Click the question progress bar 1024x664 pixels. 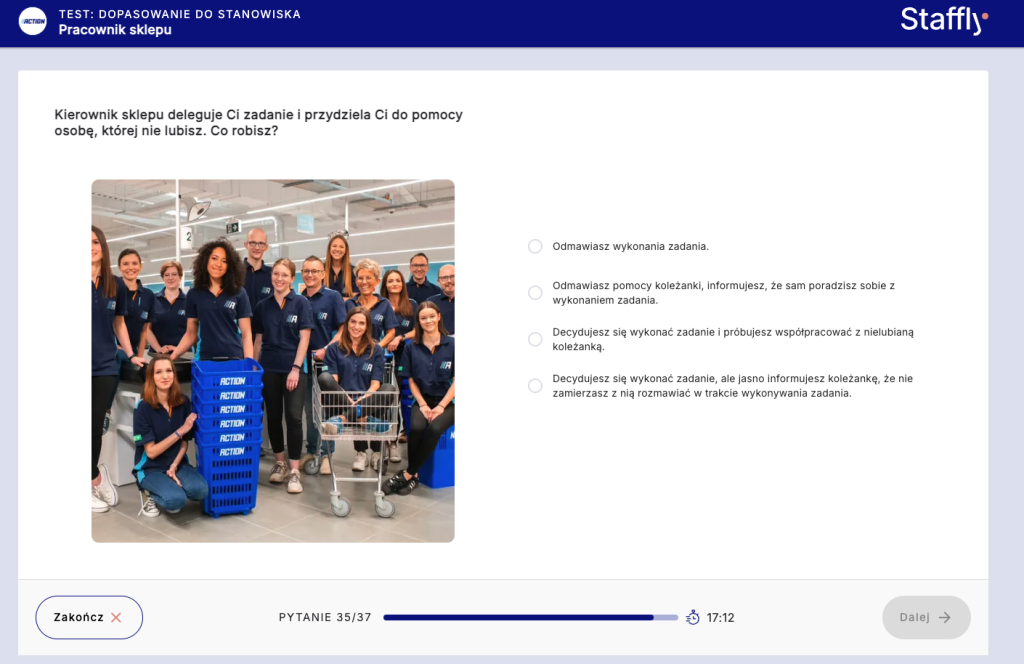click(x=530, y=618)
